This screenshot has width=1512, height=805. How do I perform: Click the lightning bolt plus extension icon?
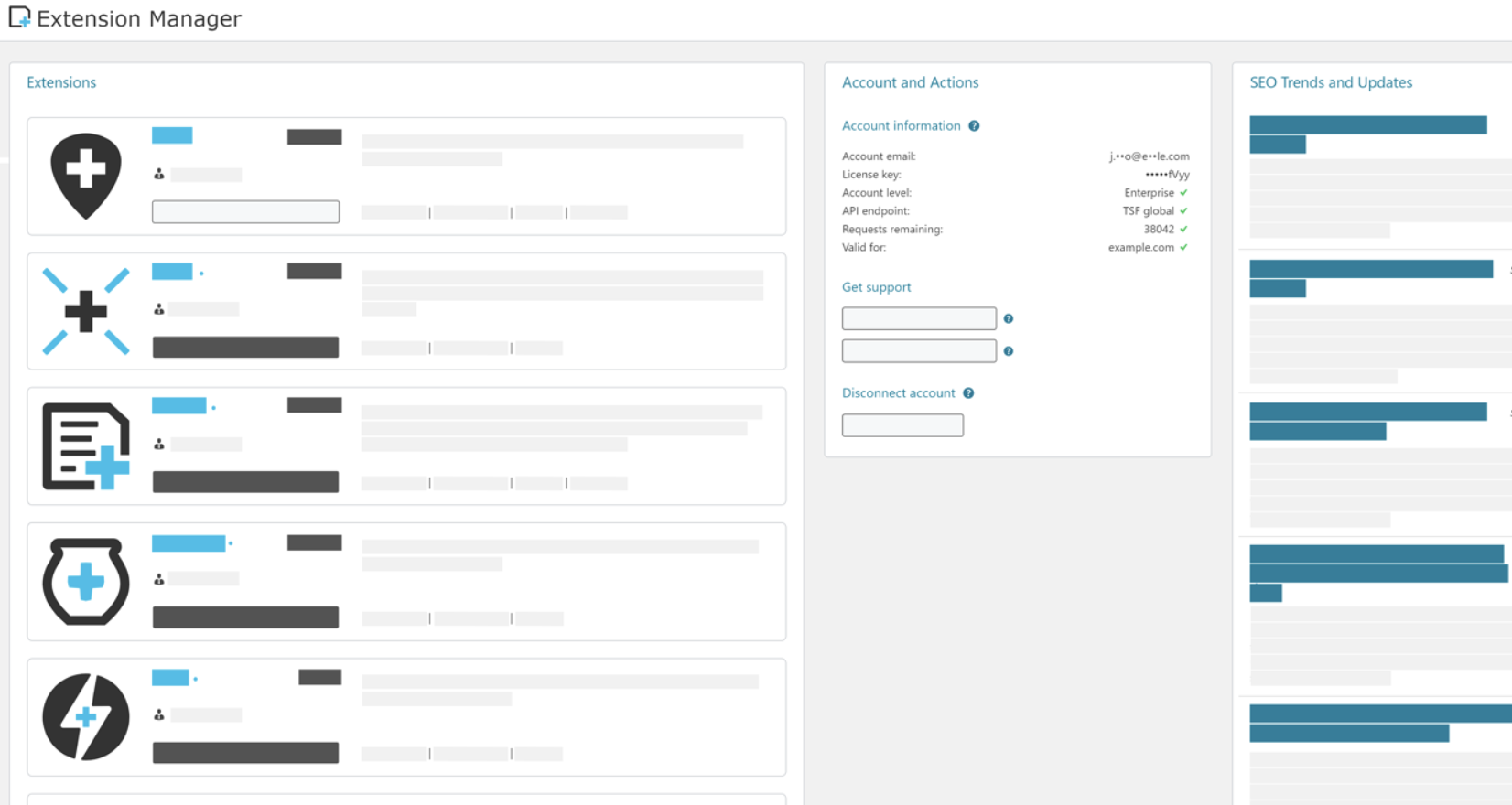(x=86, y=717)
